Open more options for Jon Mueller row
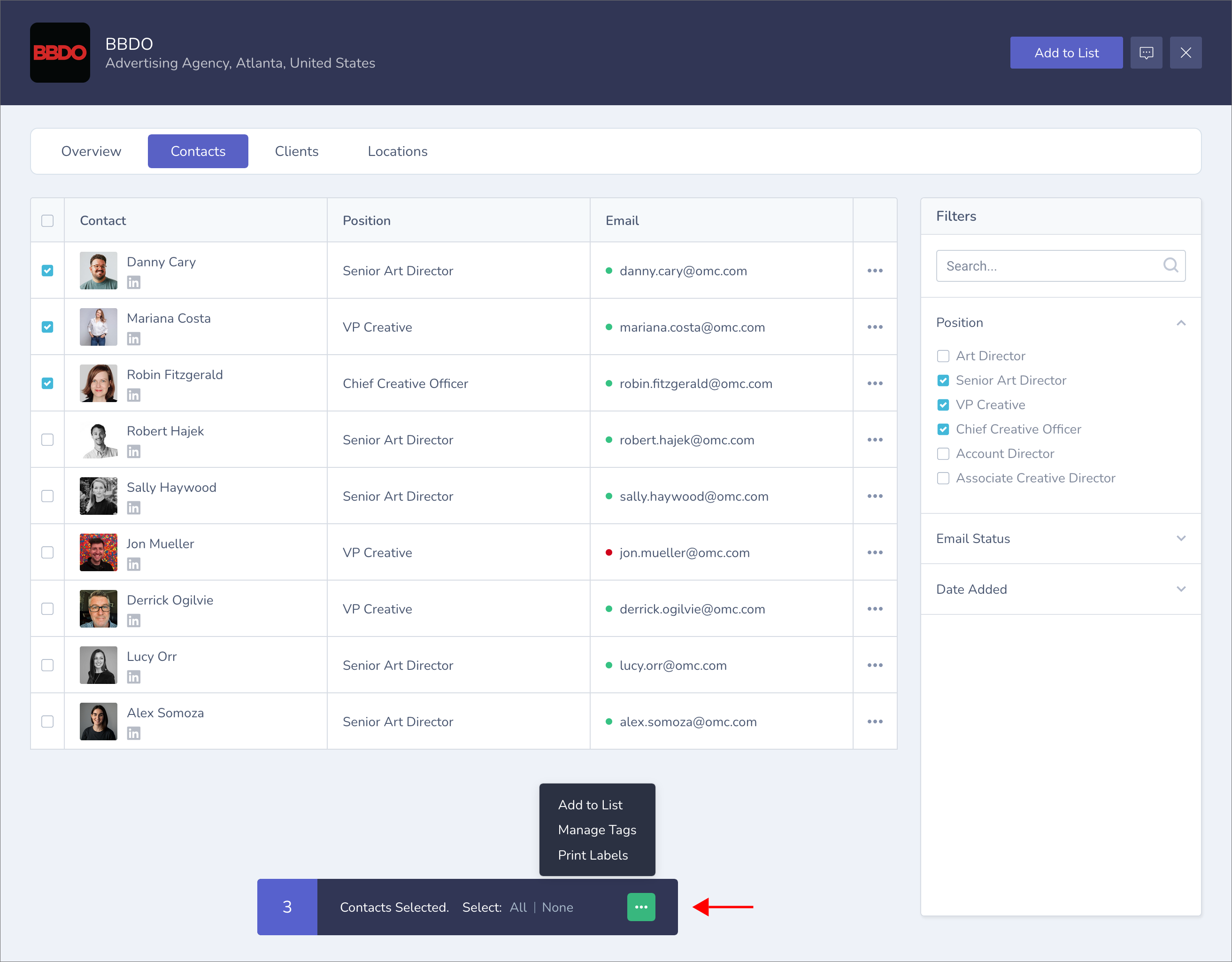This screenshot has height=962, width=1232. [875, 553]
